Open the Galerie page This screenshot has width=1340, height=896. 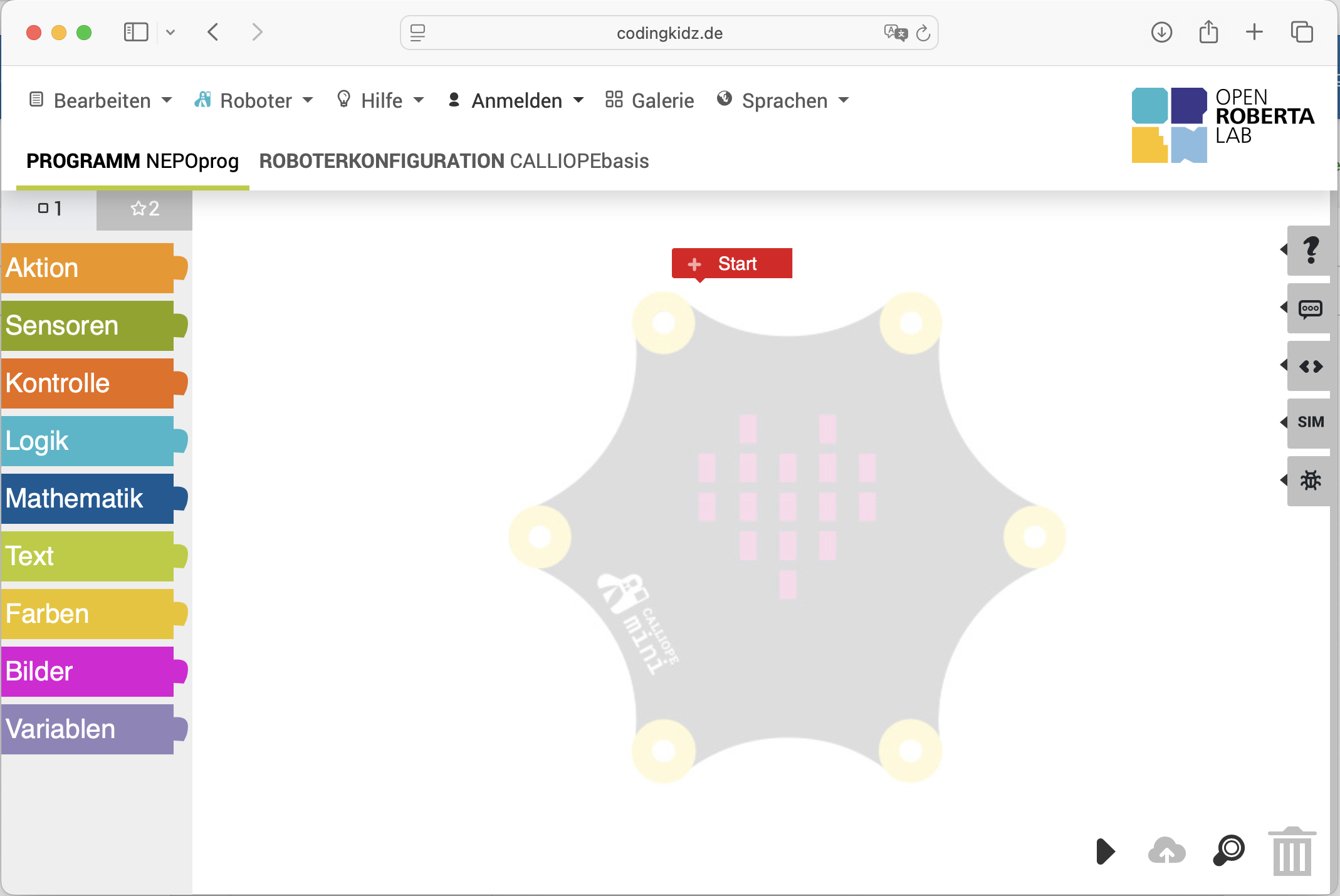click(x=650, y=100)
